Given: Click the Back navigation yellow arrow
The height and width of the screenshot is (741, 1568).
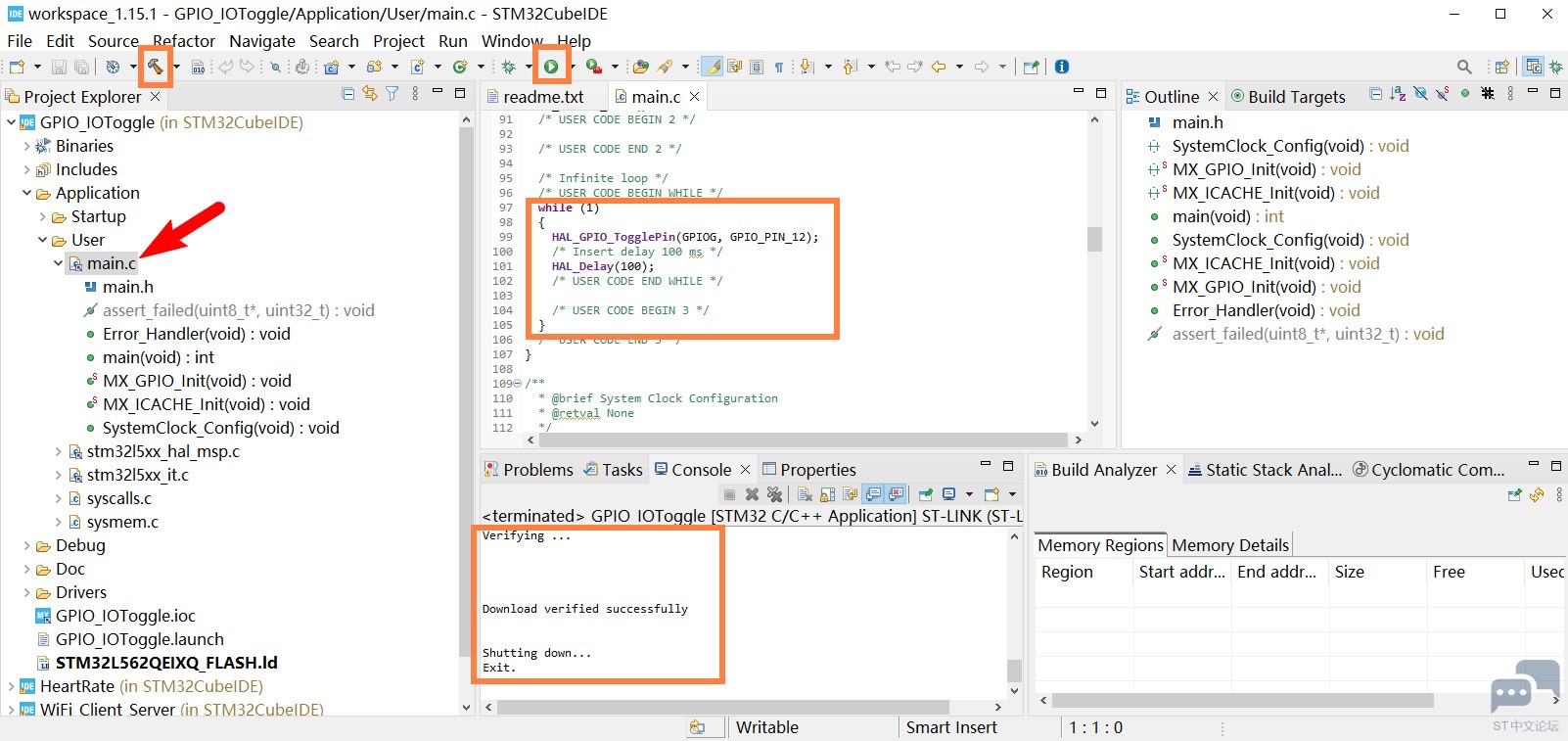Looking at the screenshot, I should click(939, 67).
